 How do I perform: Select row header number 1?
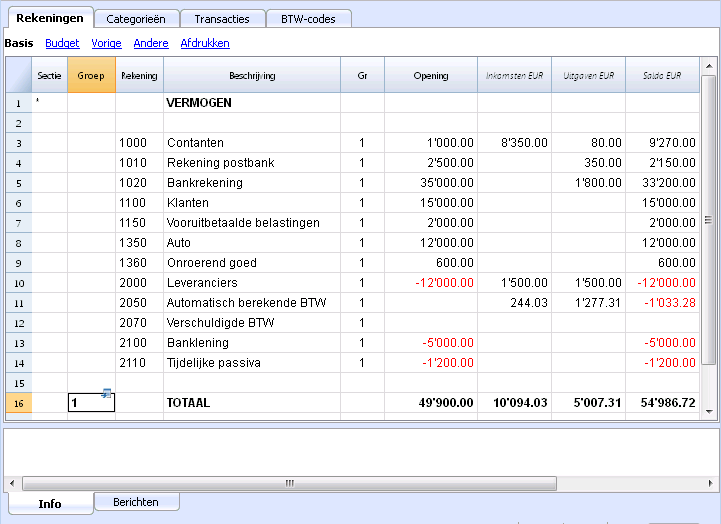(19, 103)
